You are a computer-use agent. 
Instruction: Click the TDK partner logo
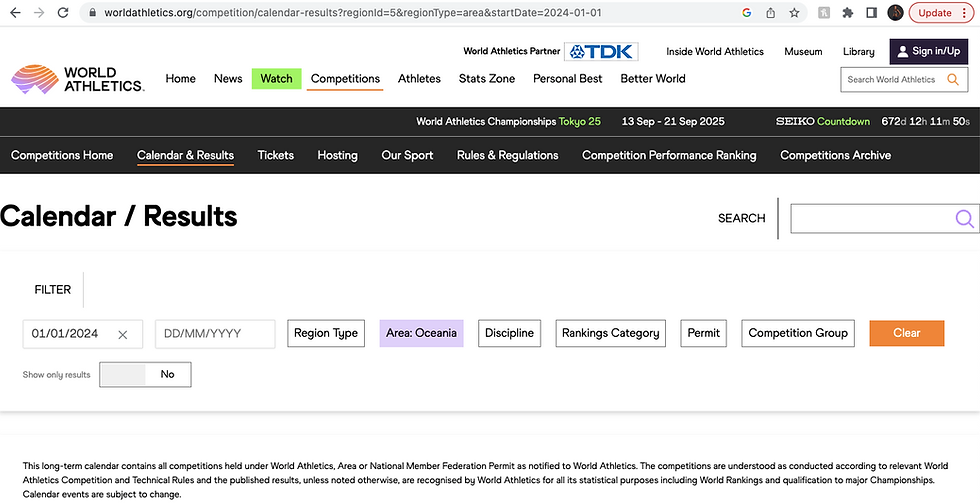(601, 51)
